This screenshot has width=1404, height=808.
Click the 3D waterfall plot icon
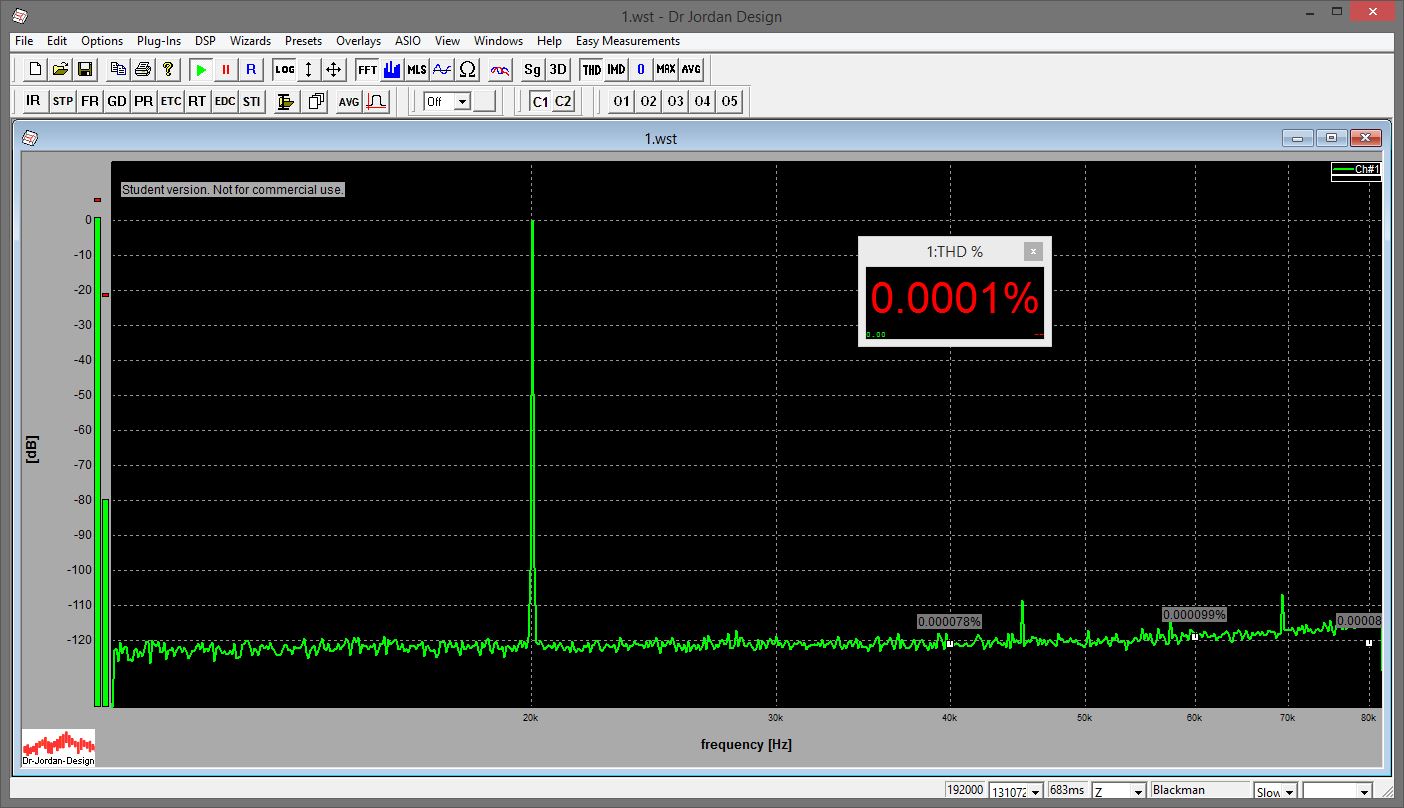pos(558,70)
